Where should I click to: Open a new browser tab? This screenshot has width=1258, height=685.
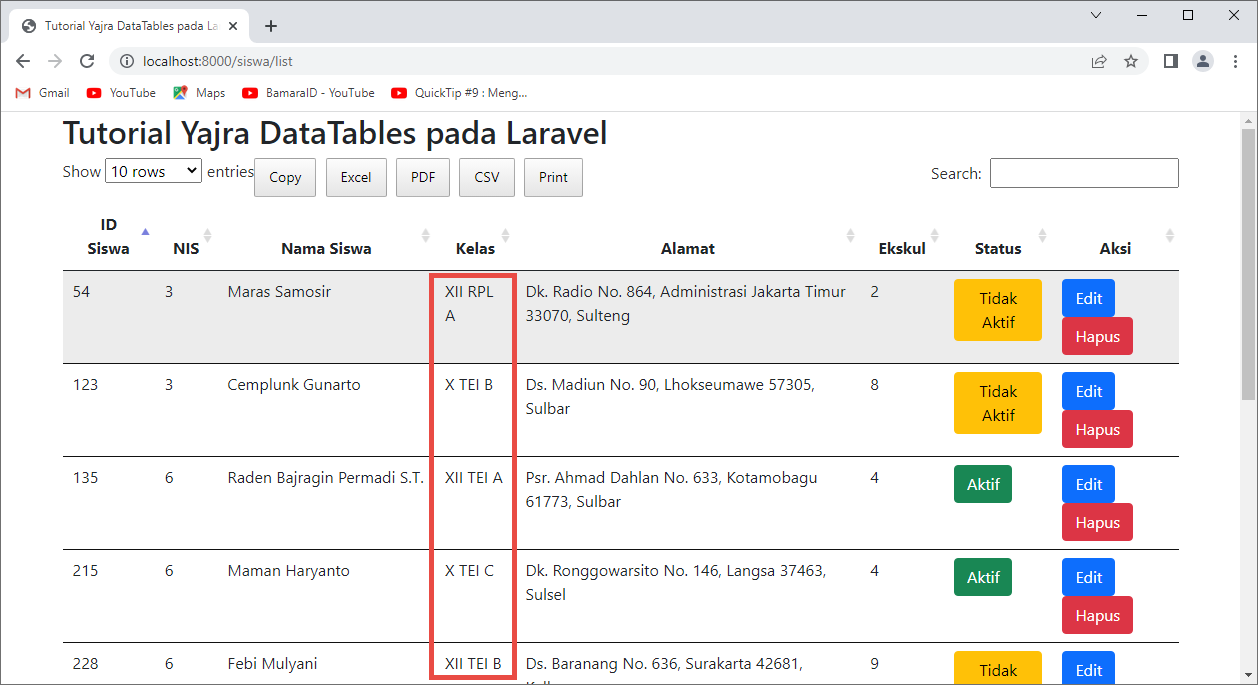click(271, 26)
